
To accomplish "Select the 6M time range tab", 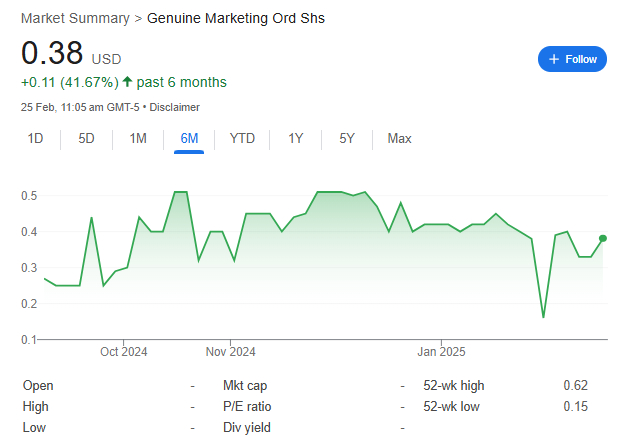I will (189, 139).
